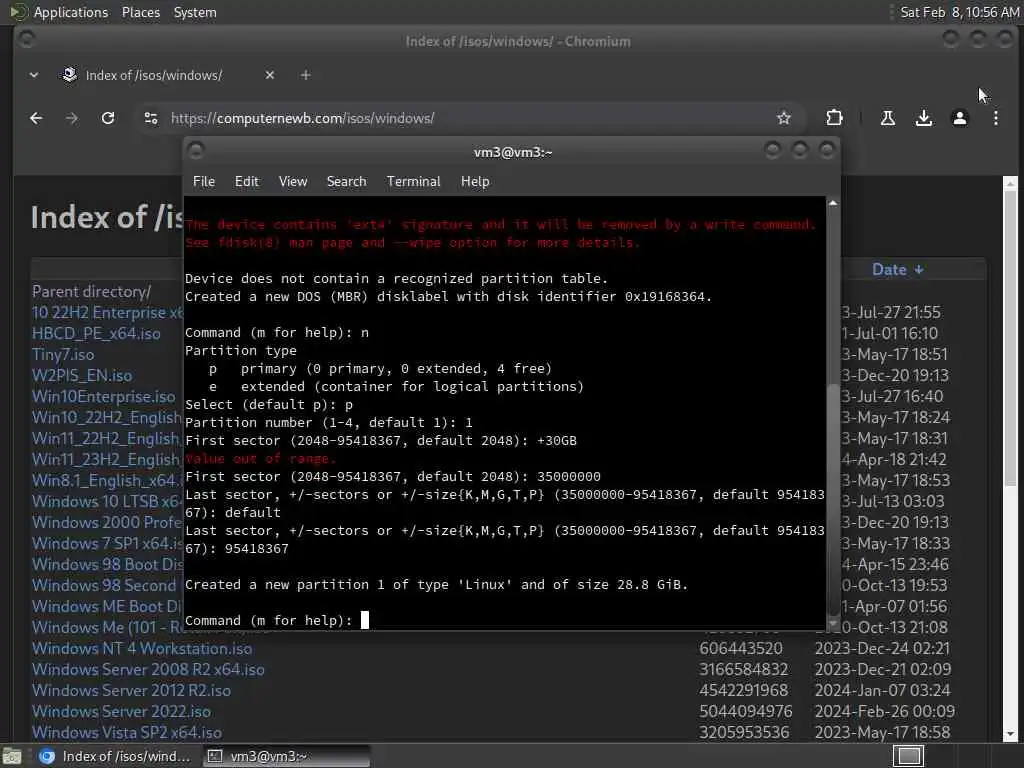The width and height of the screenshot is (1024, 768).
Task: Open Tiny7.iso link
Action: [x=63, y=354]
